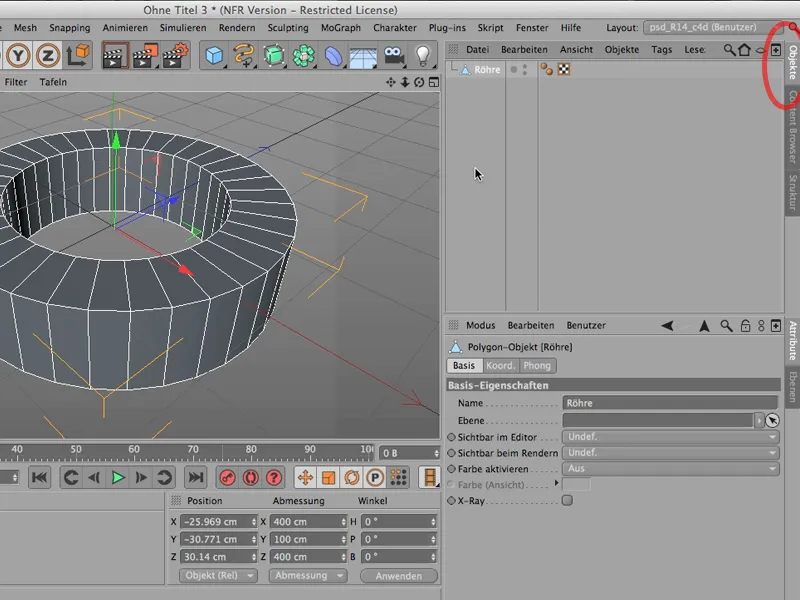The width and height of the screenshot is (800, 600).
Task: Open the Objekt (Rel) dropdown
Action: click(x=218, y=576)
